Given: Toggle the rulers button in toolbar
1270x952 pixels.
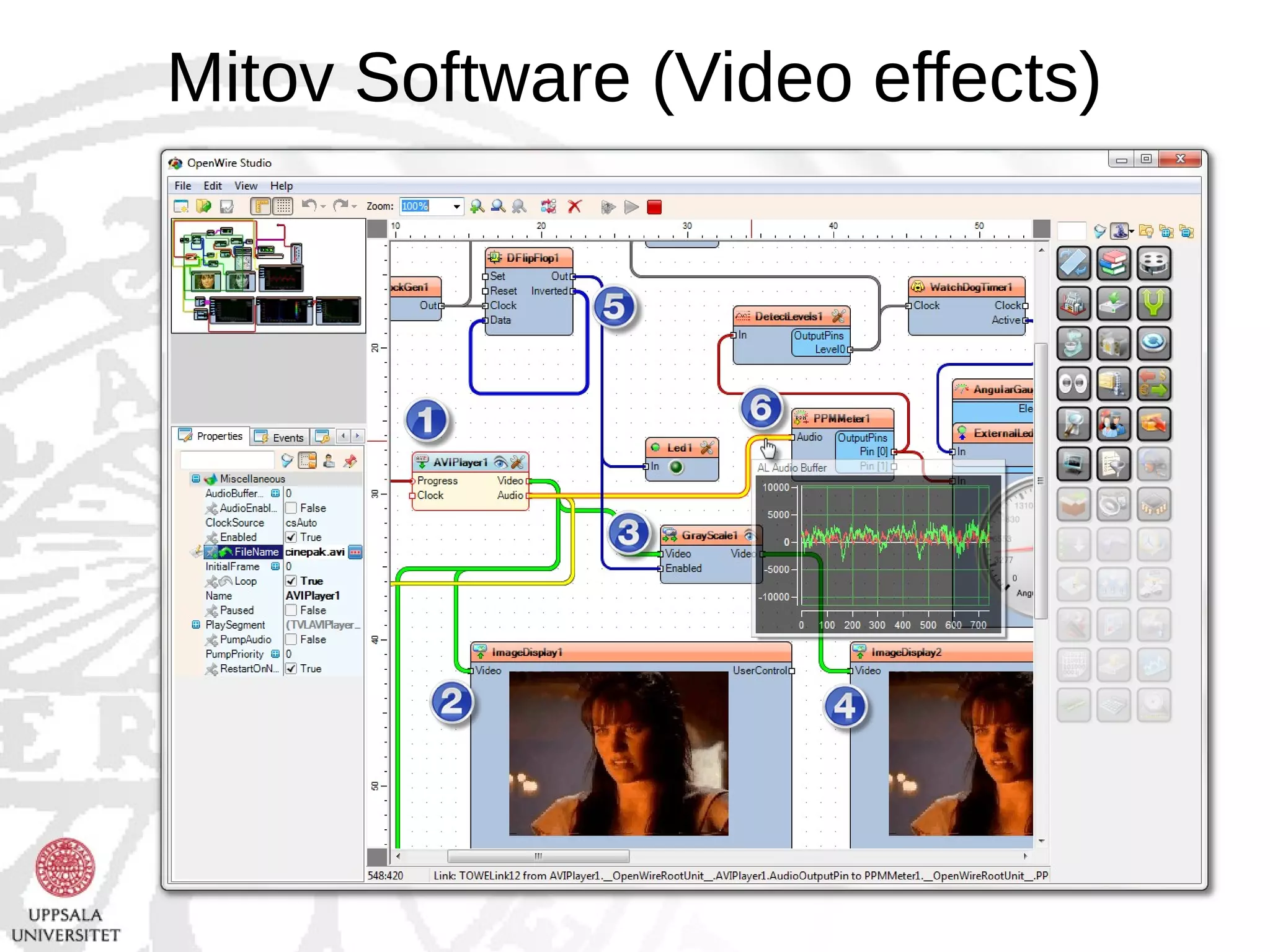Looking at the screenshot, I should 261,206.
